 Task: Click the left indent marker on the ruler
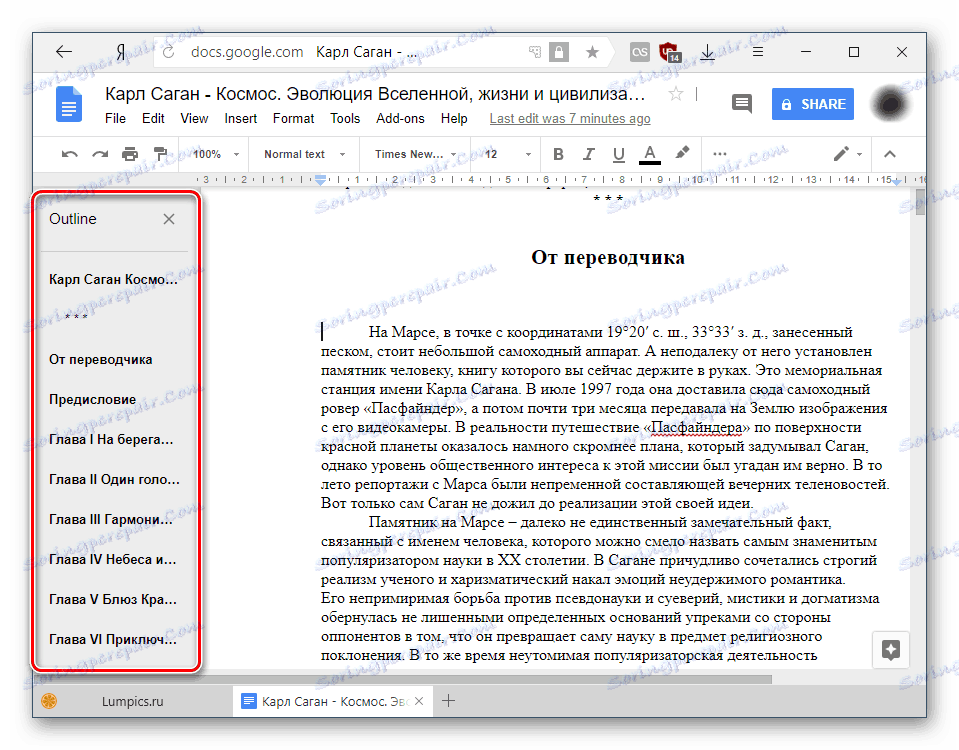click(x=320, y=180)
